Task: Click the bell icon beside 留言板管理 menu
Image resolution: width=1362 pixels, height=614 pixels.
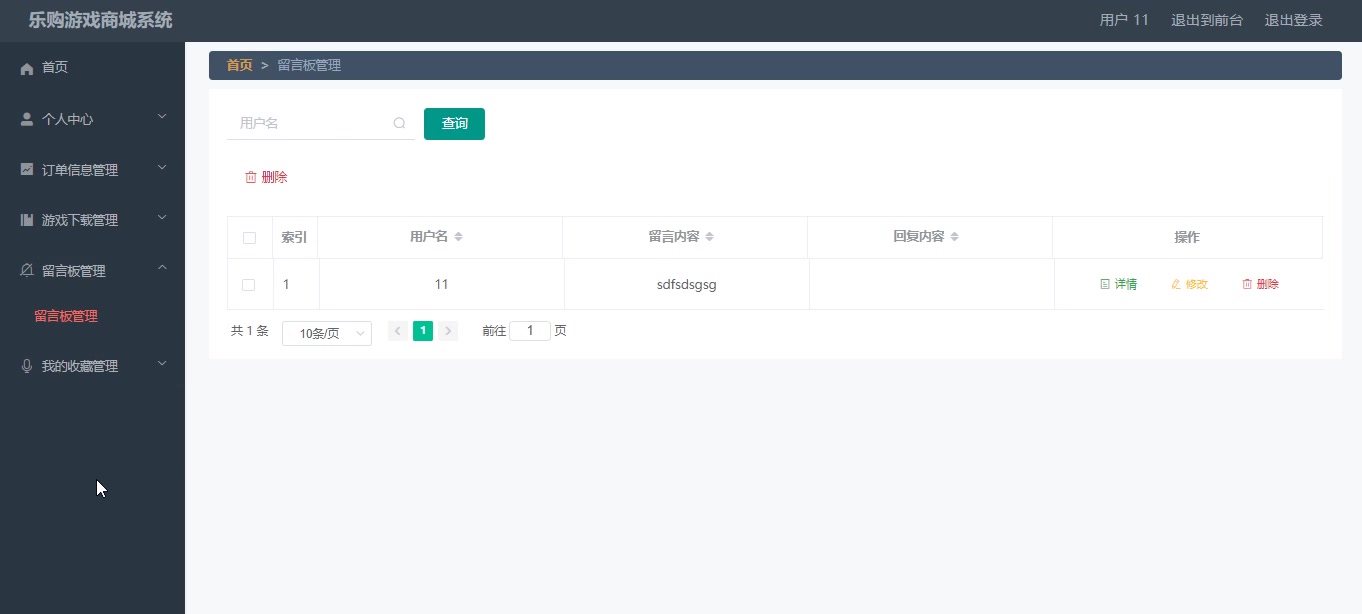Action: click(x=27, y=271)
